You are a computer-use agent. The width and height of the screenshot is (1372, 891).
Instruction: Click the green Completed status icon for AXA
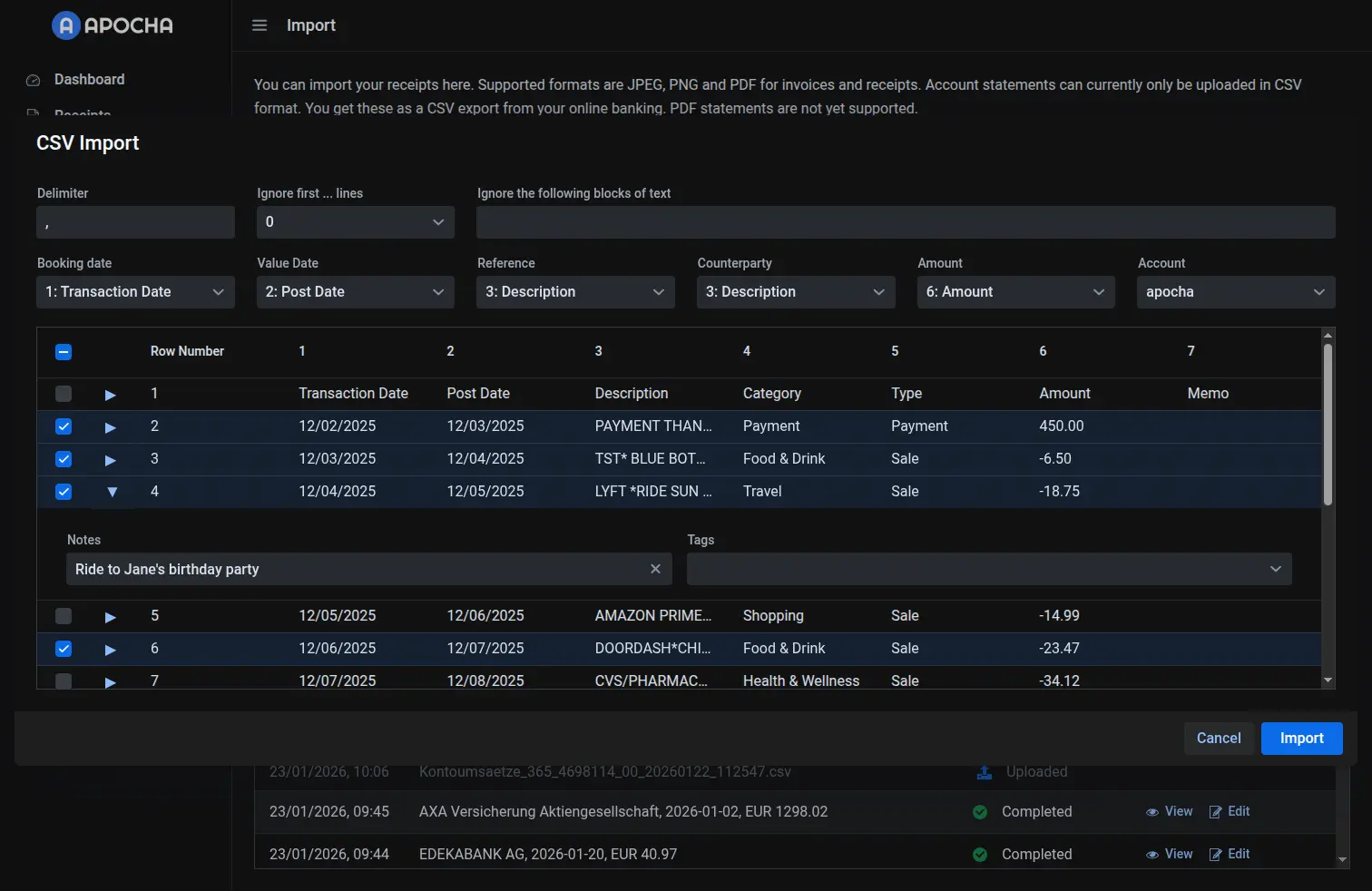[x=980, y=812]
